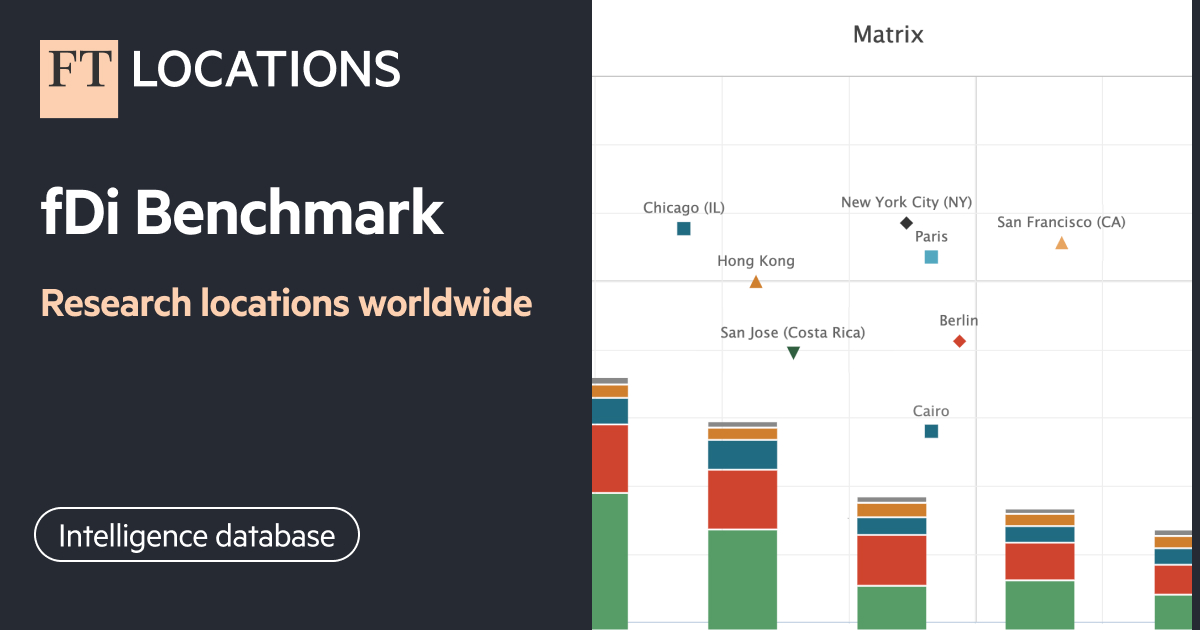Open the Matrix chart title options

[888, 33]
